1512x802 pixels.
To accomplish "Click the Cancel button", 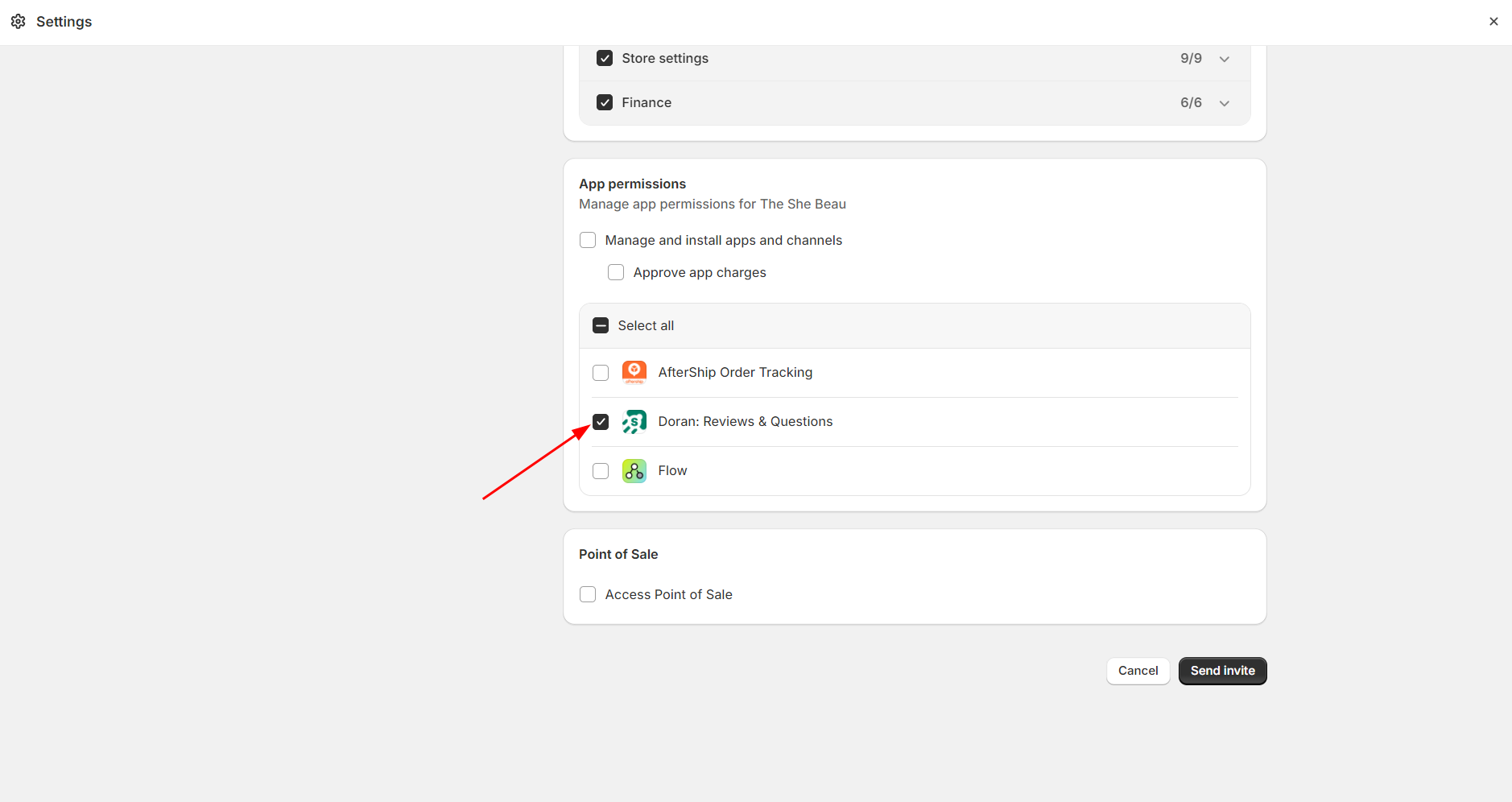I will coord(1138,671).
